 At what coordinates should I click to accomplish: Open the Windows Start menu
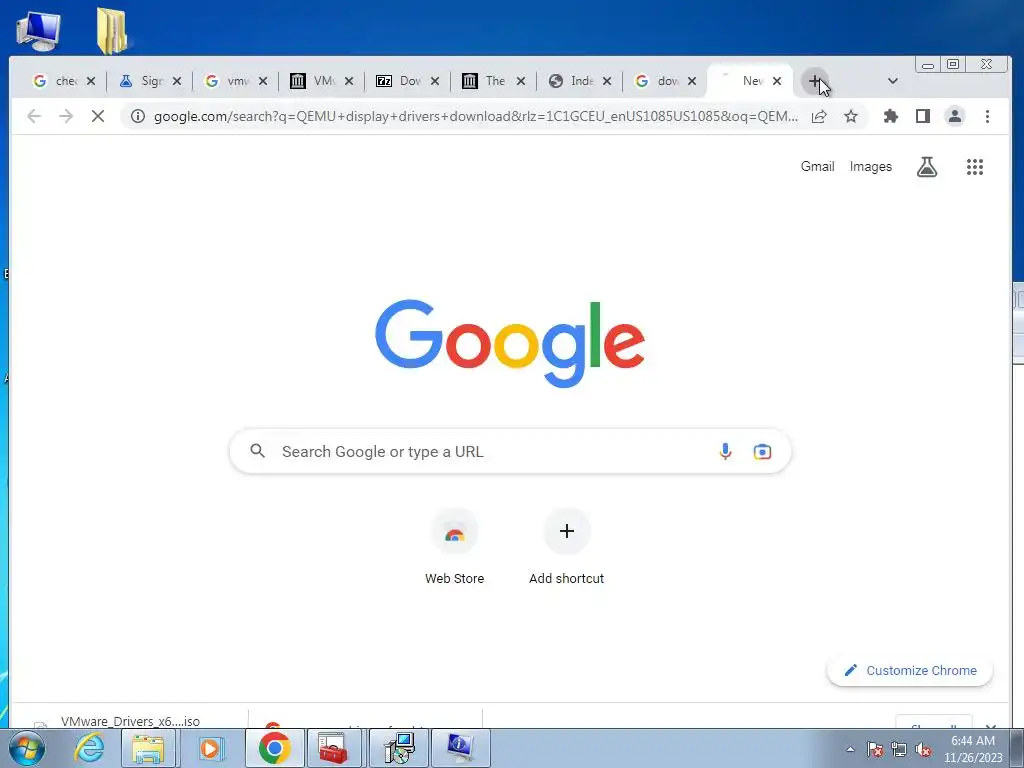27,748
